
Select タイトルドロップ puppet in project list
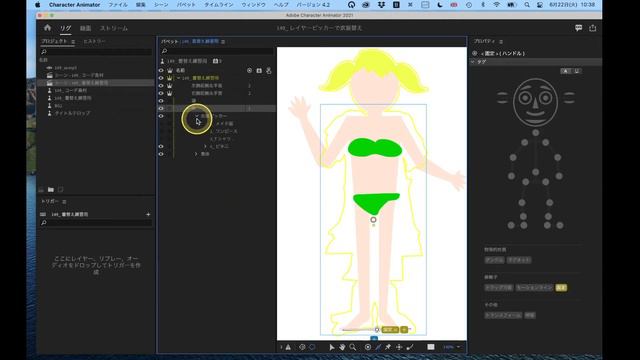click(x=72, y=113)
